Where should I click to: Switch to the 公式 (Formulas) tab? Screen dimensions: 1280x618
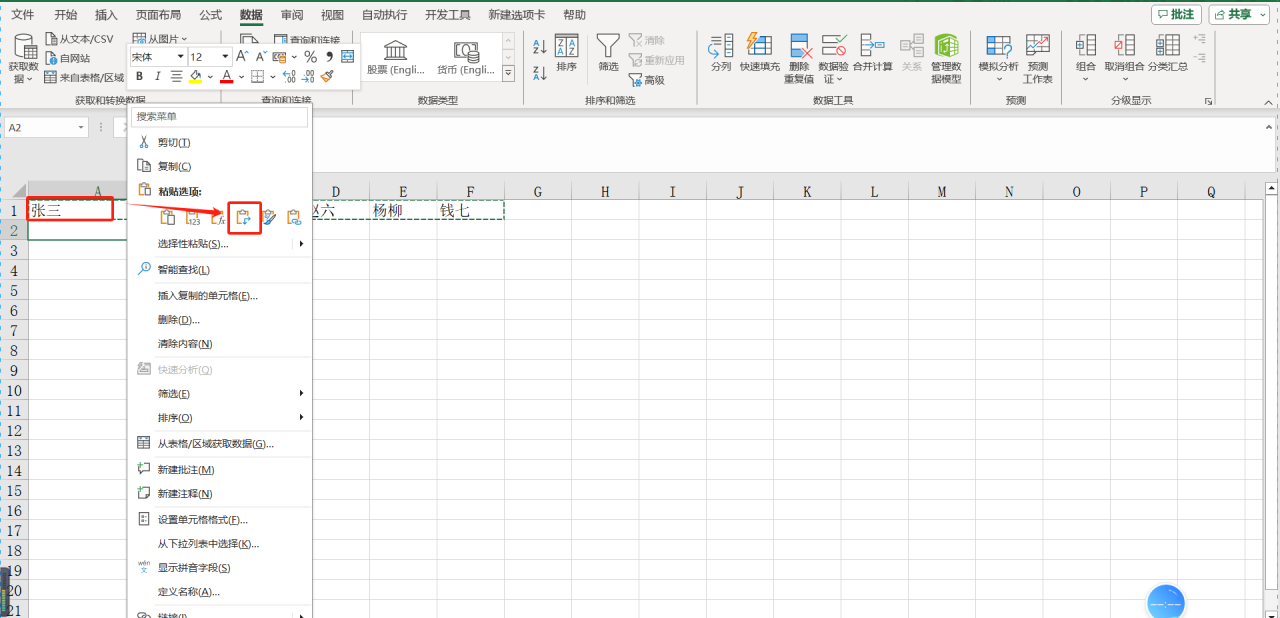[x=210, y=15]
